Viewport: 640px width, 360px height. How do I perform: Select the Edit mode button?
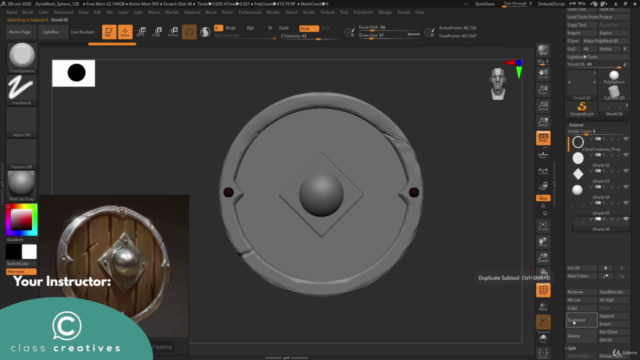click(109, 32)
